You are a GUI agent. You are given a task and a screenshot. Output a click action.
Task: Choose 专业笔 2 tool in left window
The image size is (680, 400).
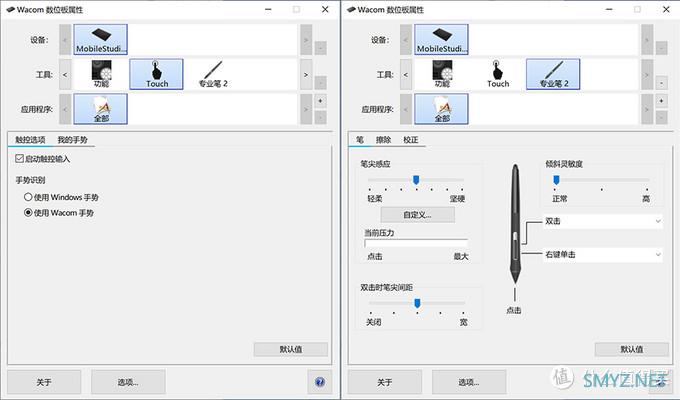213,74
